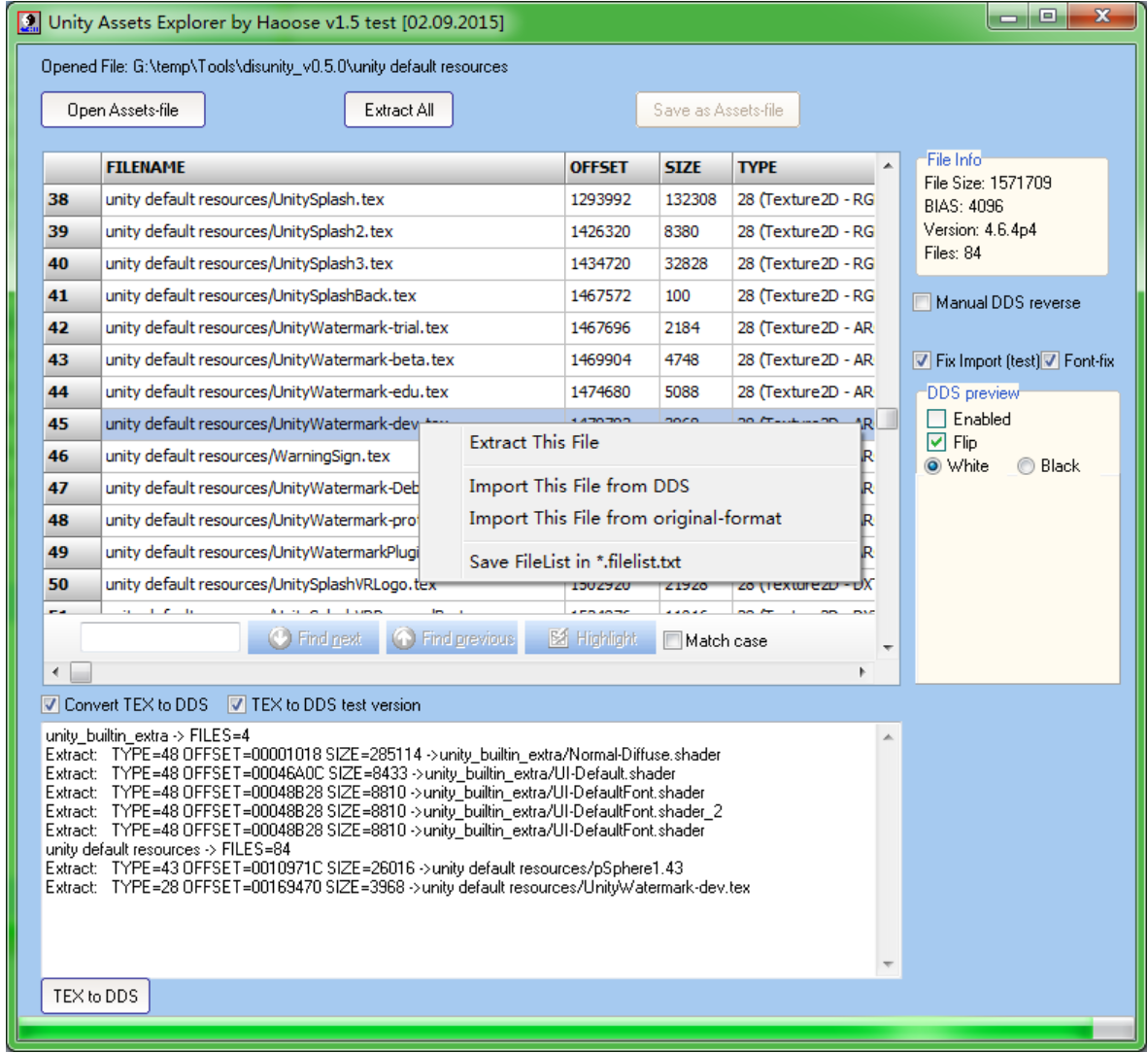Click file list vertical scrollbar thumb
Screen dimensions: 1148x1053
point(888,419)
